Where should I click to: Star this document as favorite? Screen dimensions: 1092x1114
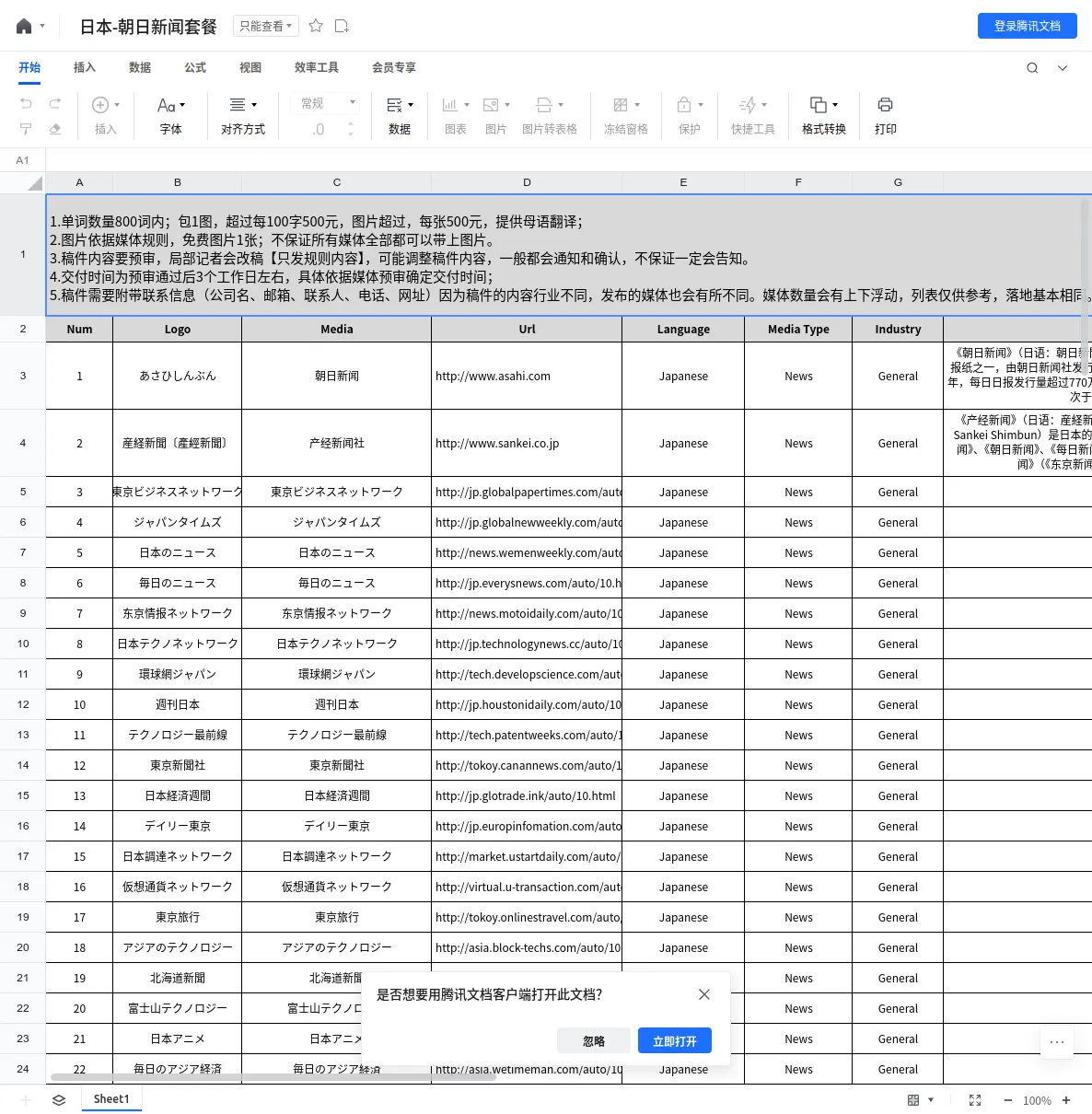tap(316, 26)
